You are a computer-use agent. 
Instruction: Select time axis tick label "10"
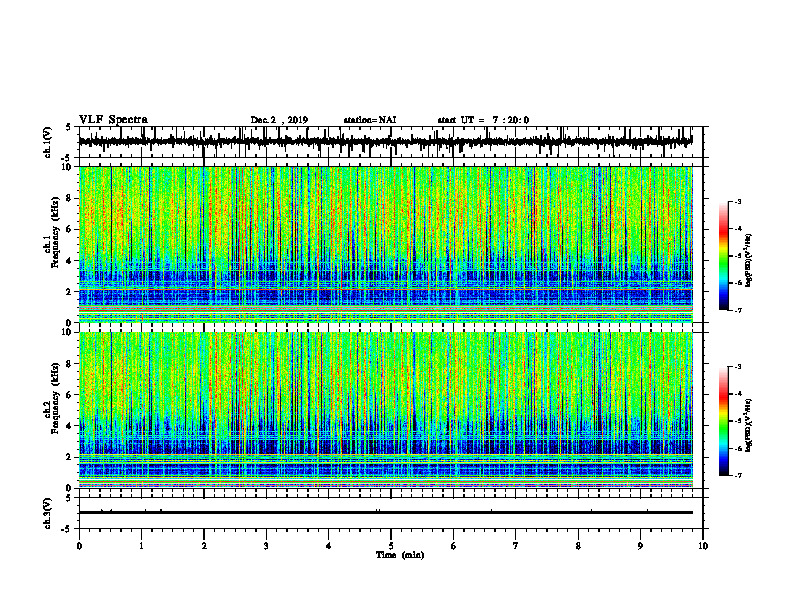tap(703, 546)
